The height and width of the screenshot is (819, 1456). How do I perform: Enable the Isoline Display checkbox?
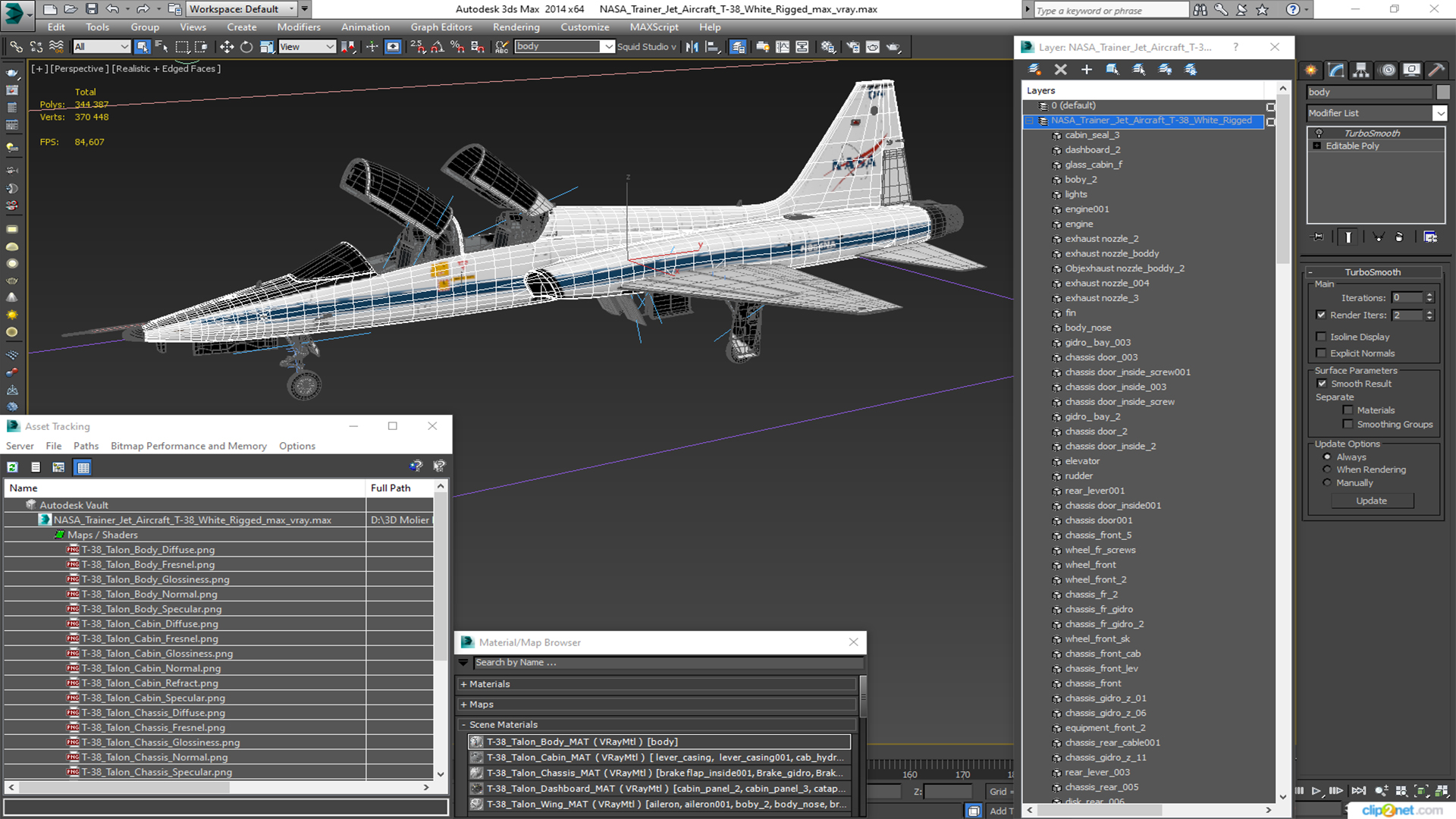[1321, 337]
